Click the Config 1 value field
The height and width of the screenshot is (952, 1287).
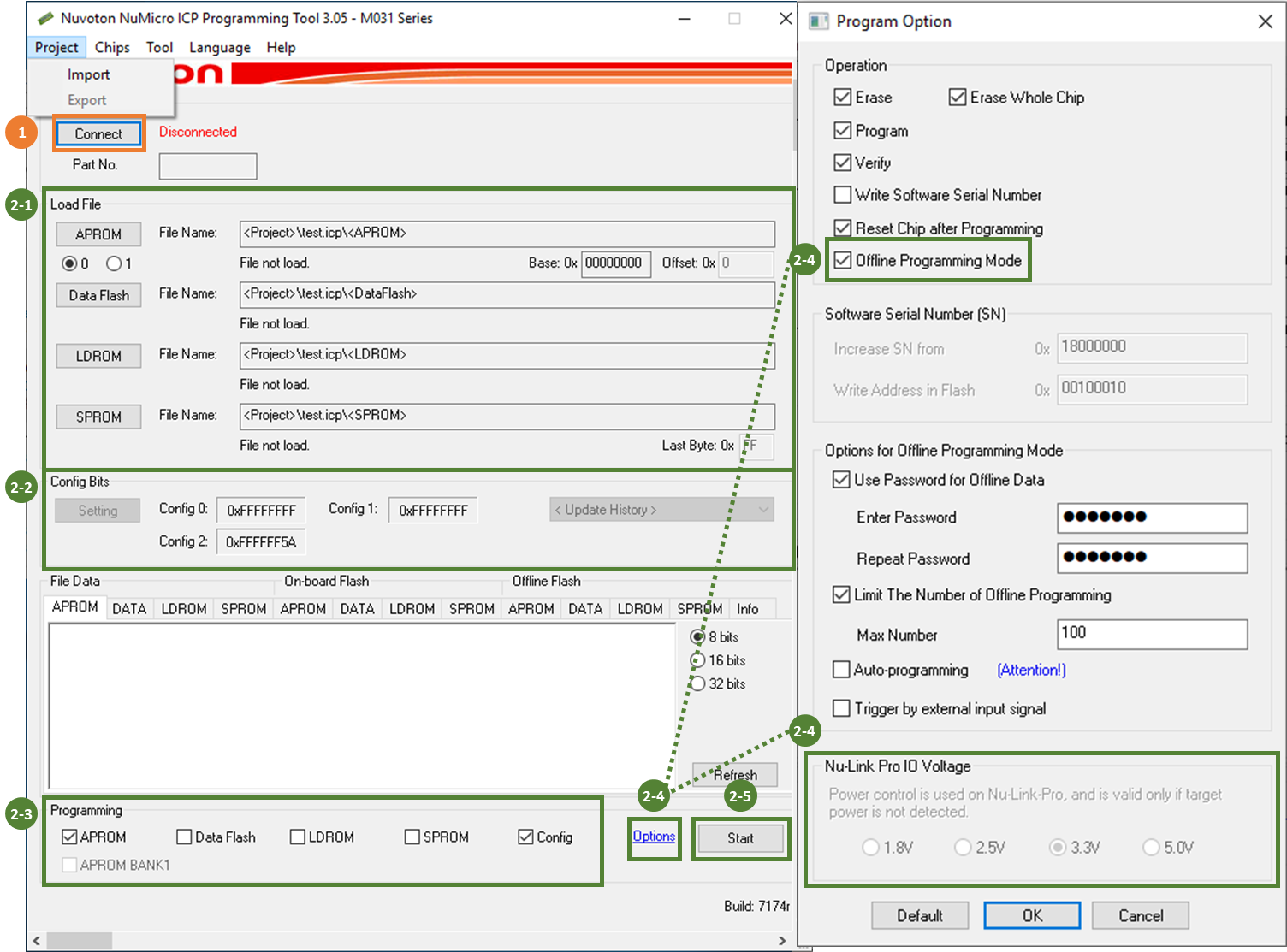433,511
